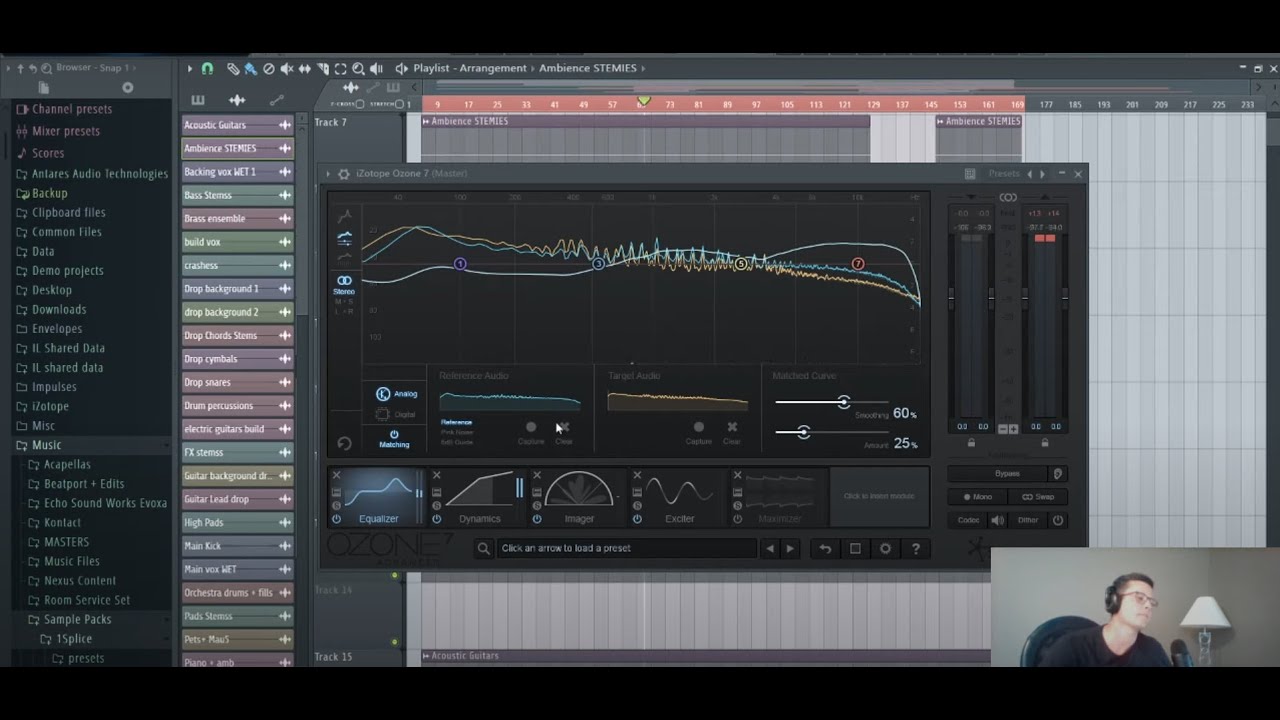This screenshot has height=720, width=1280.
Task: Remove the Equalizer module with its X
Action: pyautogui.click(x=337, y=475)
